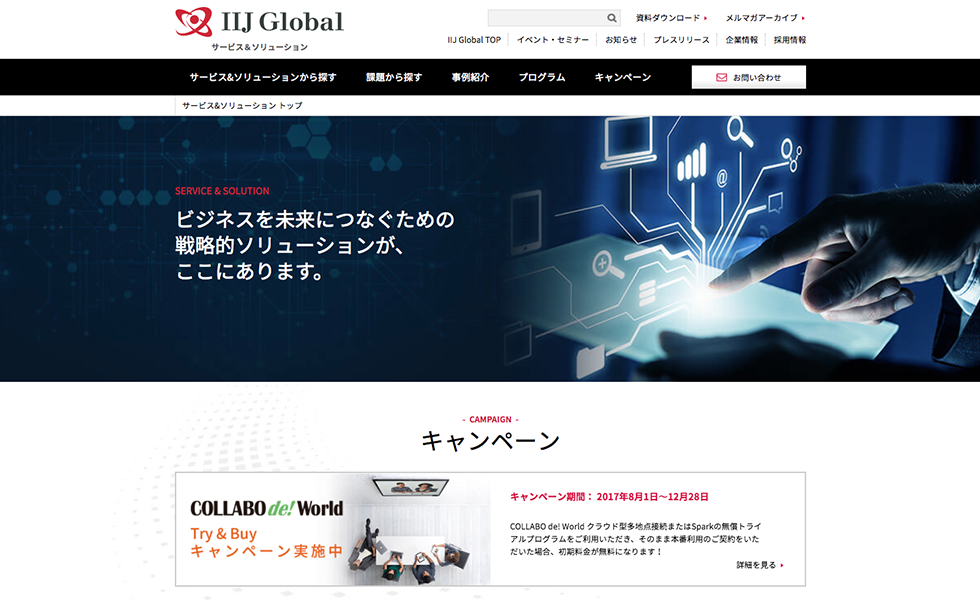Viewport: 980px width, 600px height.
Task: Open サービス&ソリューションから探す menu
Action: [263, 77]
